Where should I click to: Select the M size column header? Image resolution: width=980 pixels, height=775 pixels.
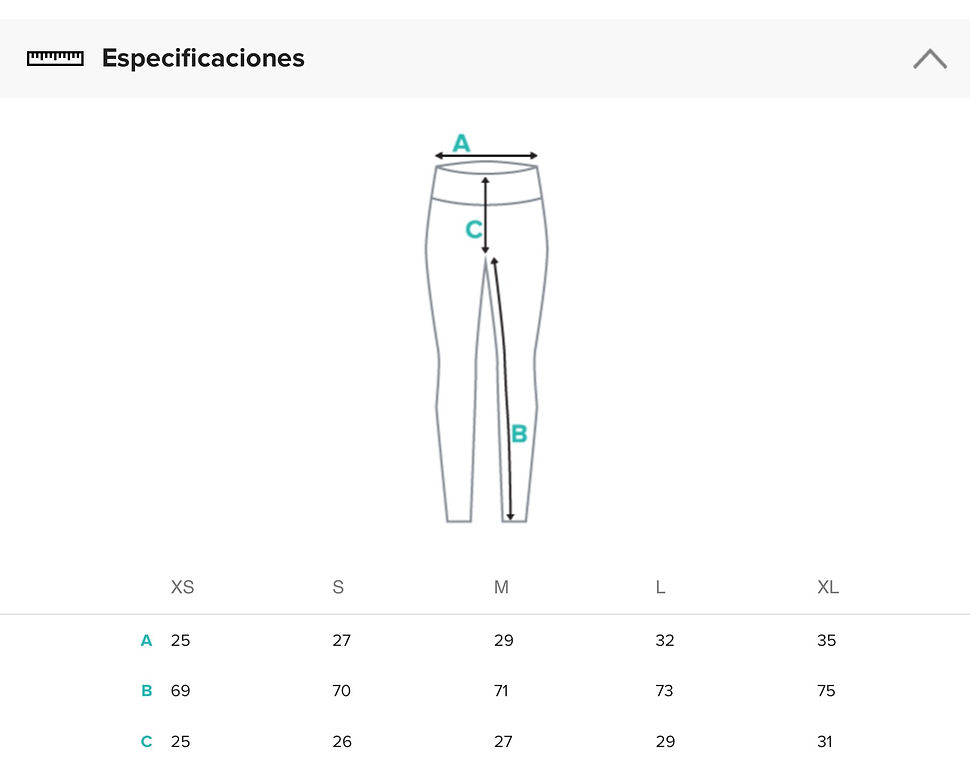[x=501, y=587]
